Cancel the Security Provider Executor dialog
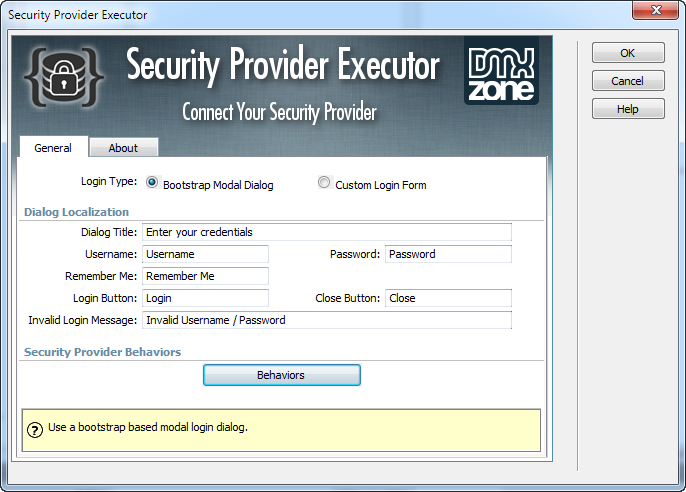The image size is (686, 492). [x=628, y=81]
